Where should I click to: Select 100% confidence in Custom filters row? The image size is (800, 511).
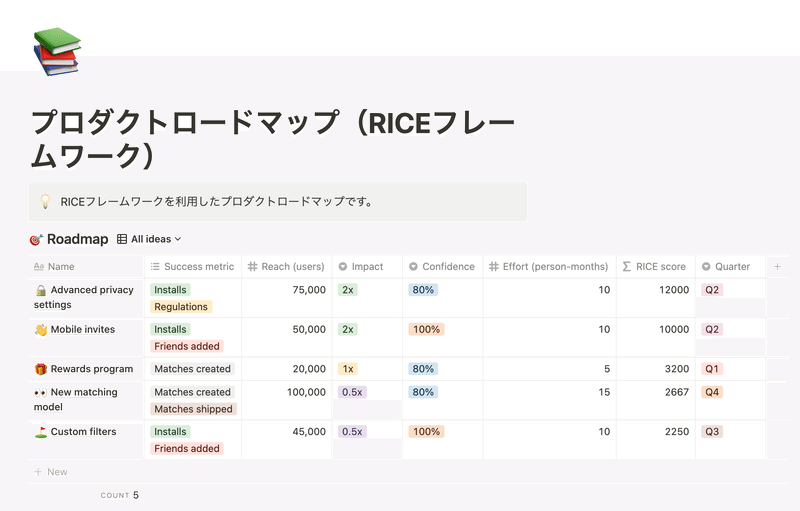point(427,431)
